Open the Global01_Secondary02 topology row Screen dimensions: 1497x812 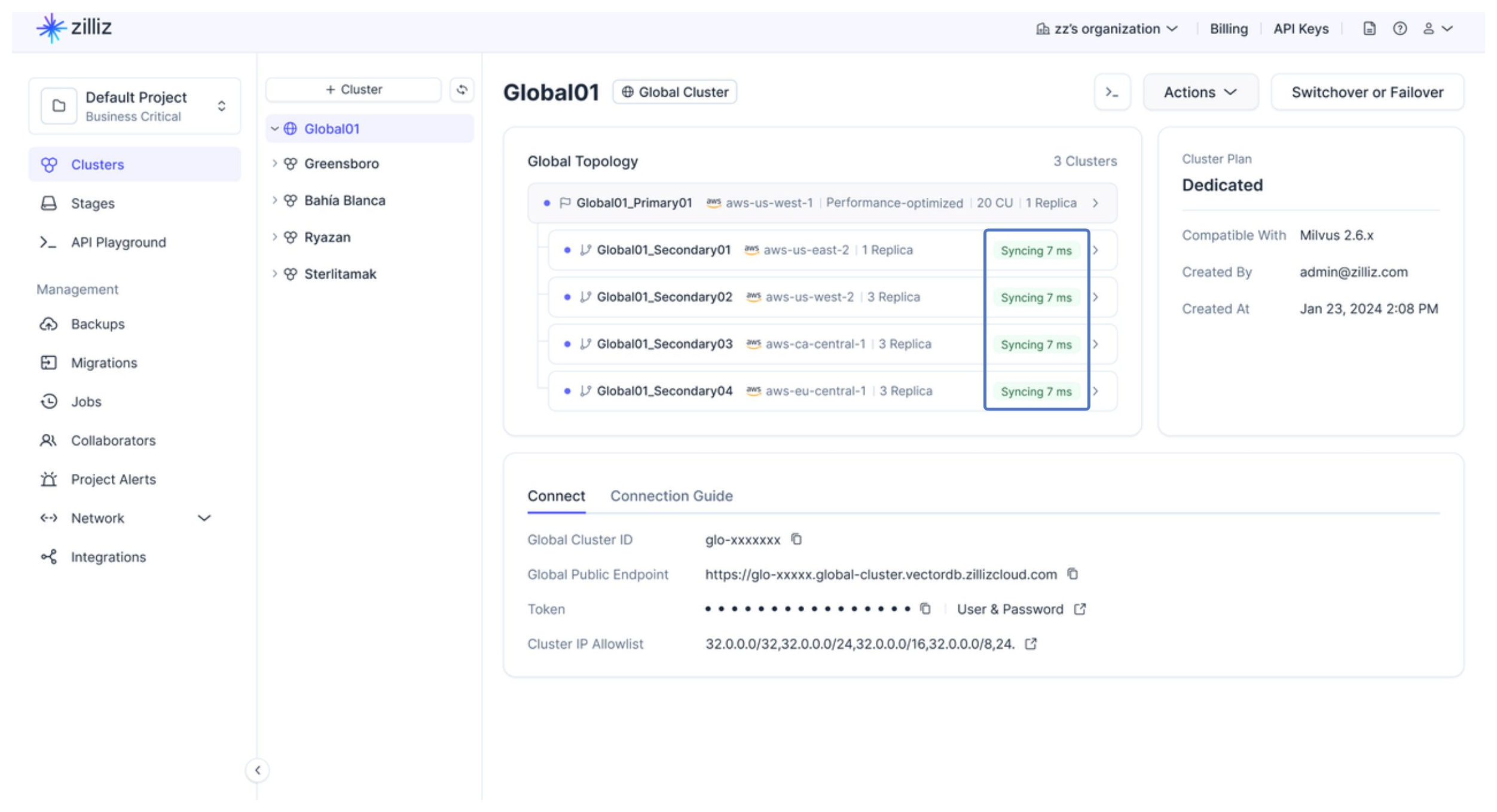point(664,297)
